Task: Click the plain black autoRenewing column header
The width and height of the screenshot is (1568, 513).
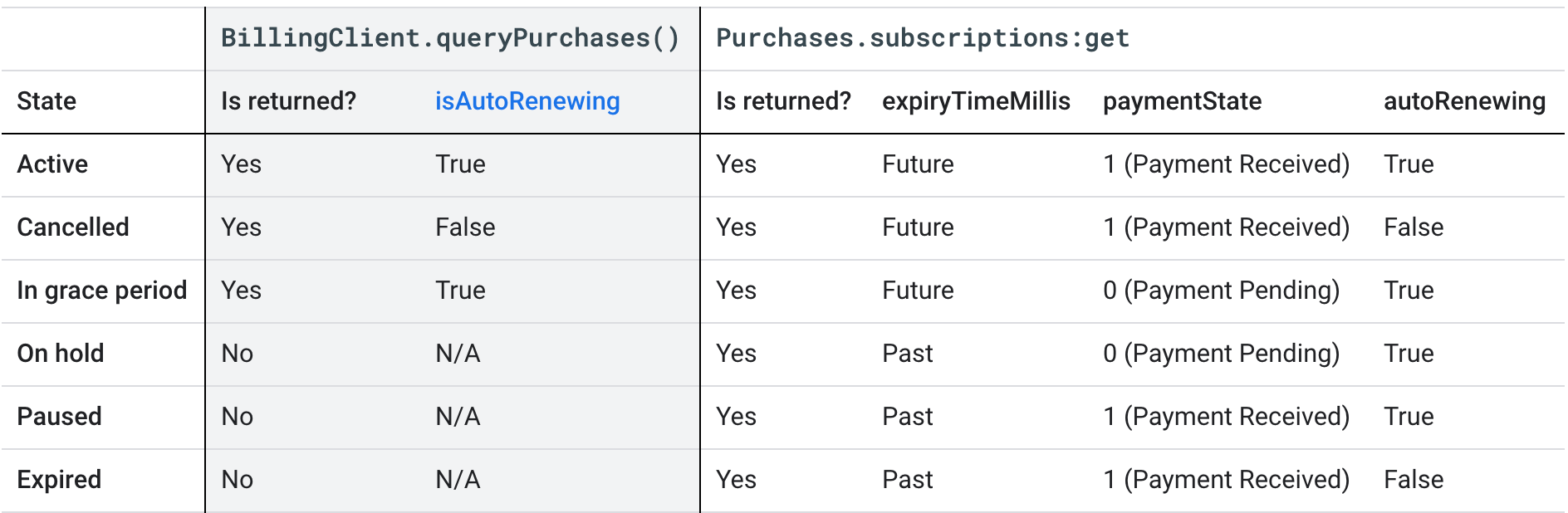Action: pyautogui.click(x=1464, y=101)
